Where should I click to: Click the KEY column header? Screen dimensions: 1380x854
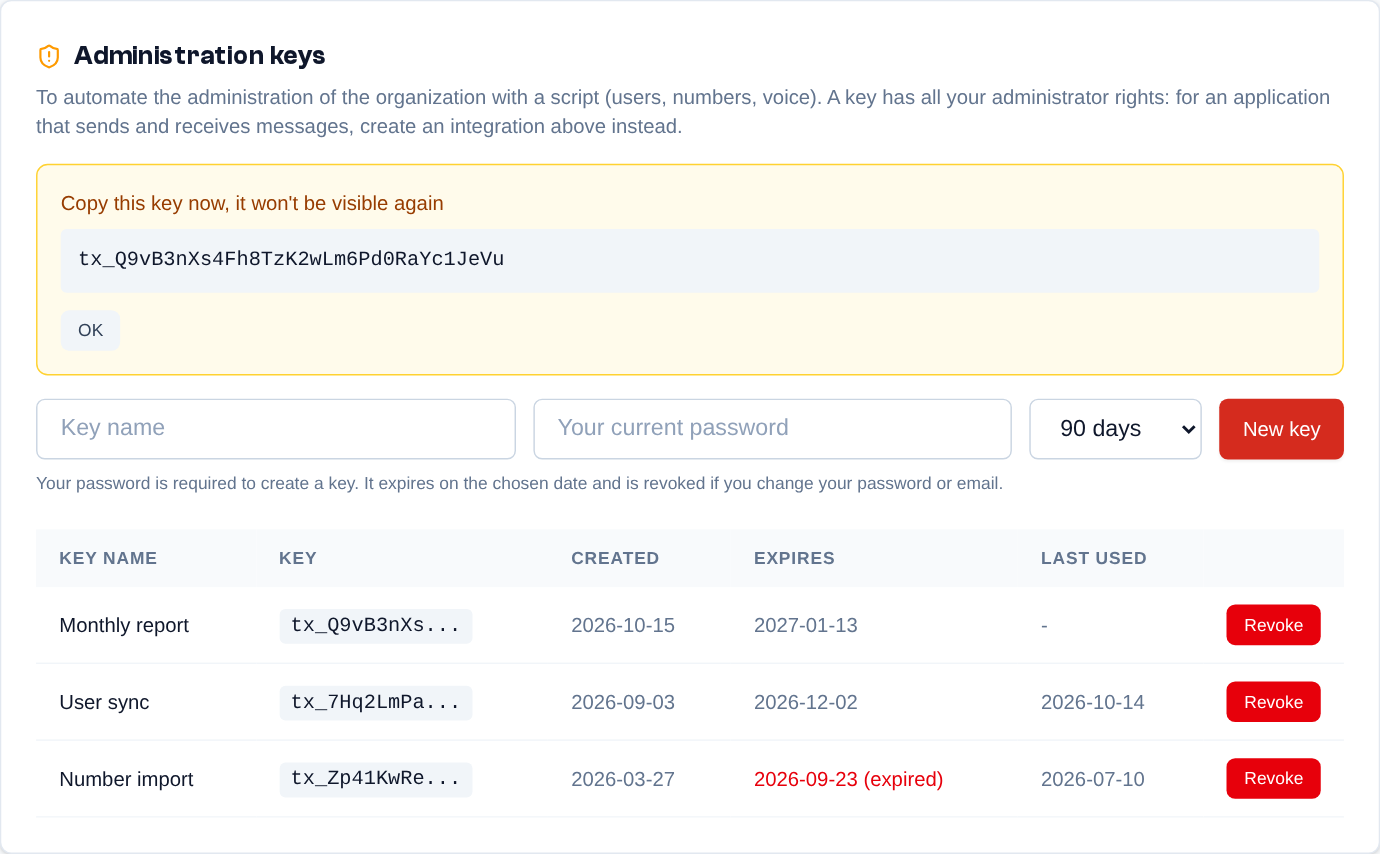pyautogui.click(x=298, y=558)
